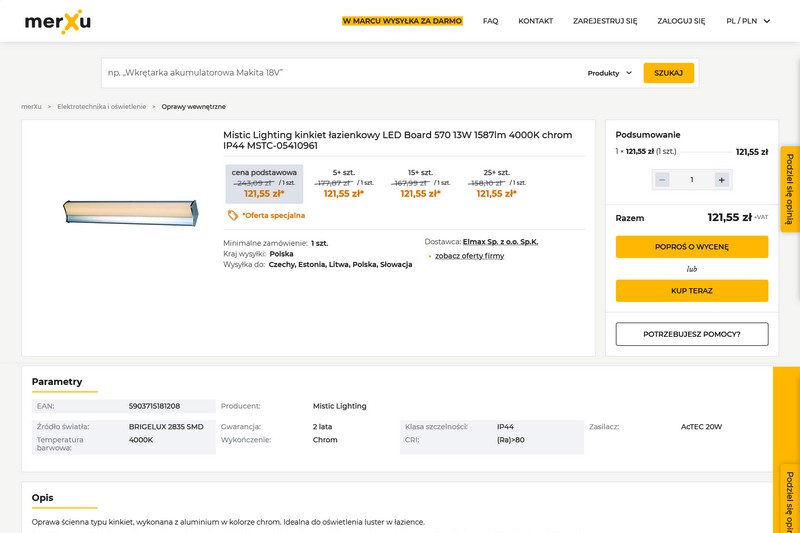Click the Opis section heading
The height and width of the screenshot is (533, 800).
[x=42, y=497]
